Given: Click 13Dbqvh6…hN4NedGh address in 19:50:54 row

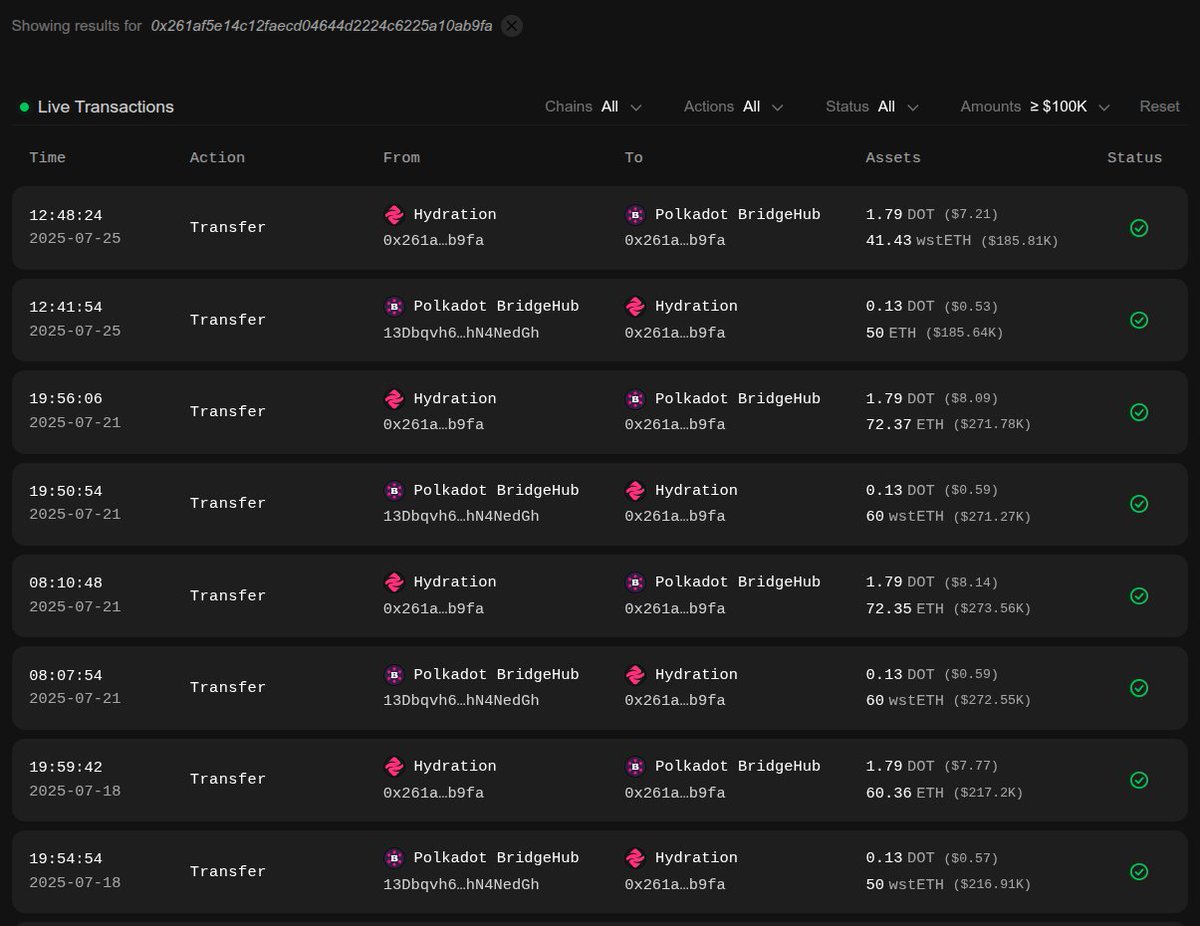Looking at the screenshot, I should pyautogui.click(x=461, y=517).
